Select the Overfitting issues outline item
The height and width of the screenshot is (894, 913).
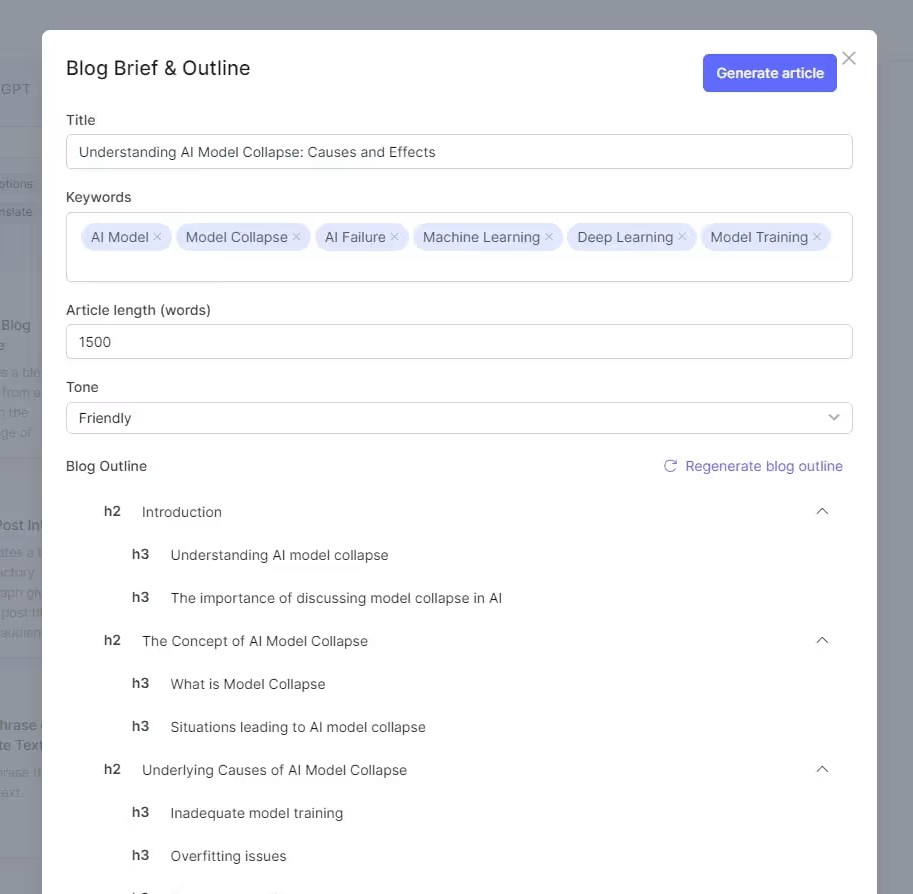coord(228,856)
